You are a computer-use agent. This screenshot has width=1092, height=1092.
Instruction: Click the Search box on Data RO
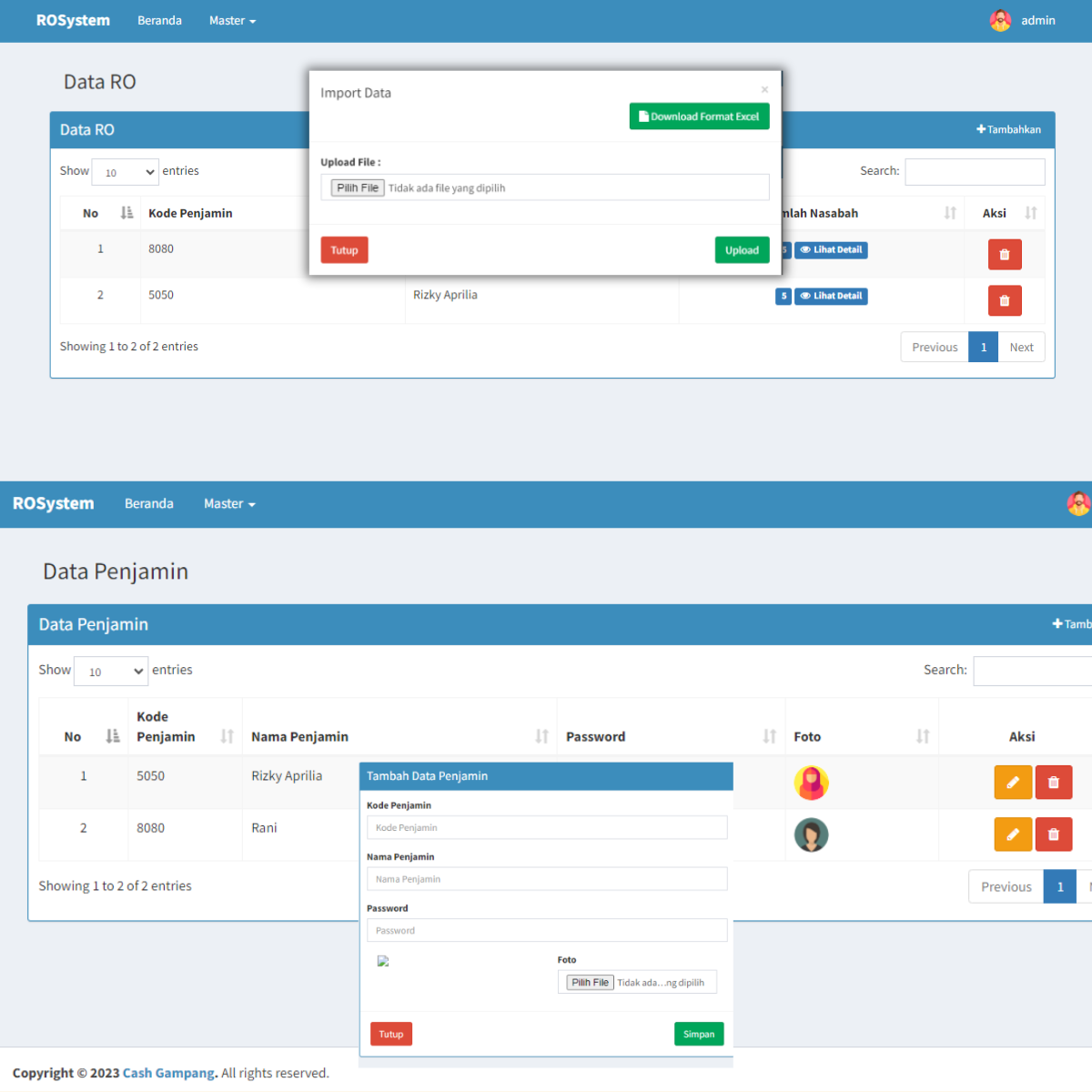975,172
